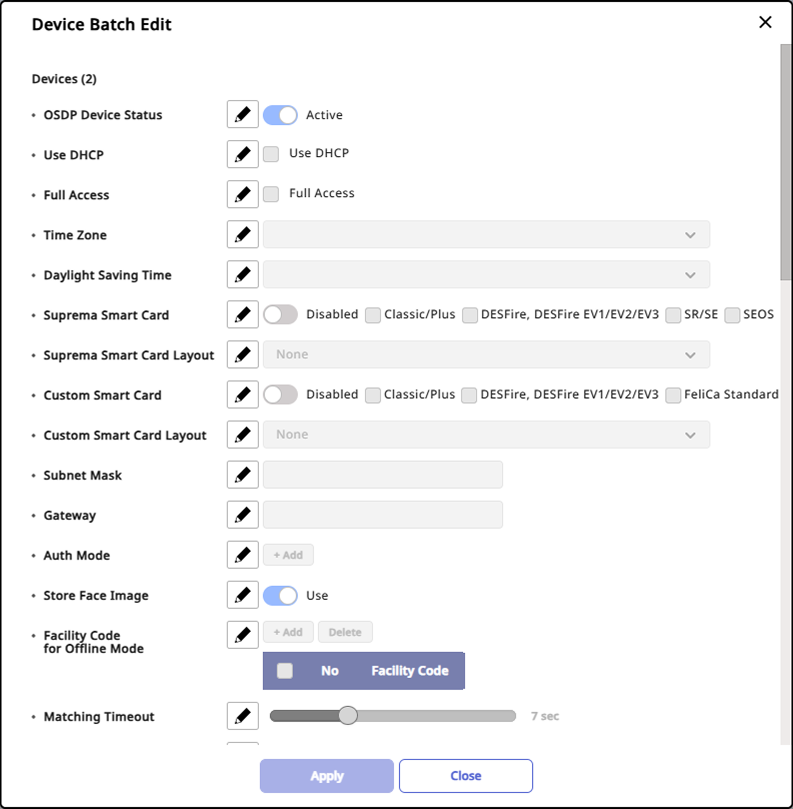The height and width of the screenshot is (809, 793).
Task: Enable editing for Time Zone via pencil
Action: [x=242, y=235]
